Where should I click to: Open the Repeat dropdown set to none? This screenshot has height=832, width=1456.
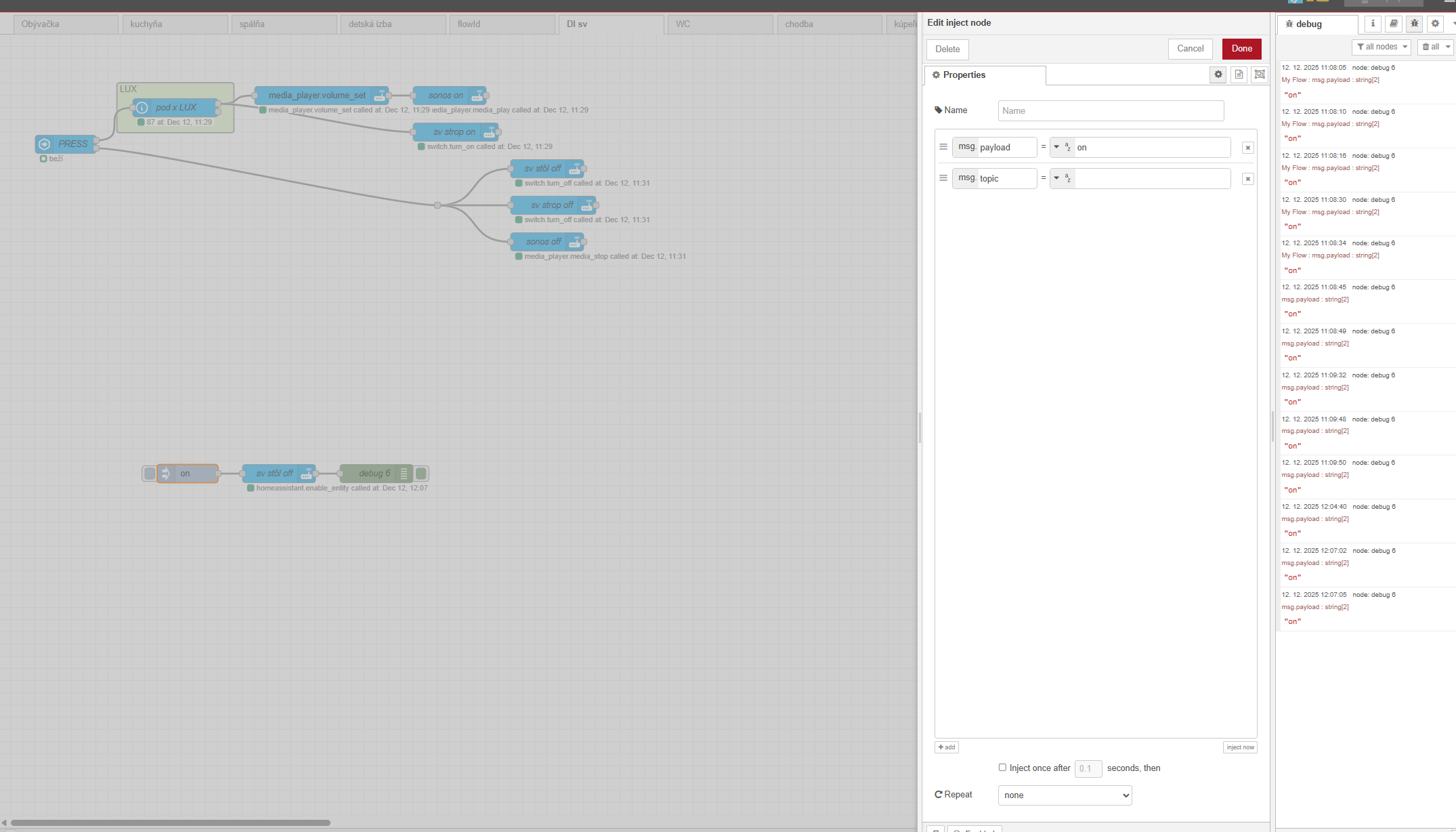point(1065,795)
